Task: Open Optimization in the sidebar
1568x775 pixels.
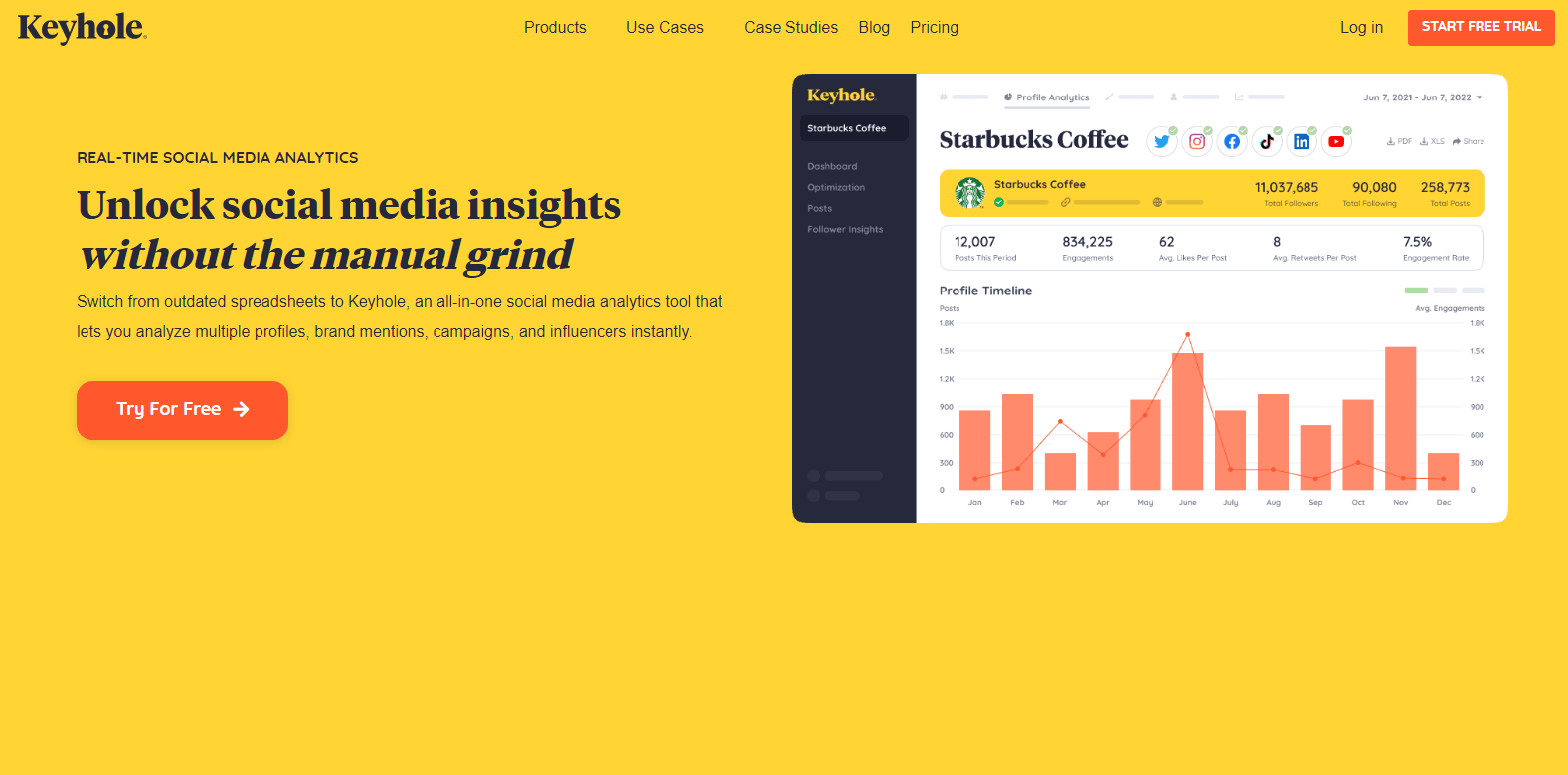Action: [x=836, y=188]
